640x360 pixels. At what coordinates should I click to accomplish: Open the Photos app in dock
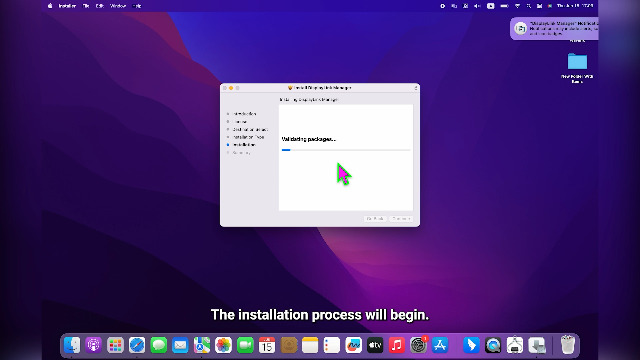(223, 345)
